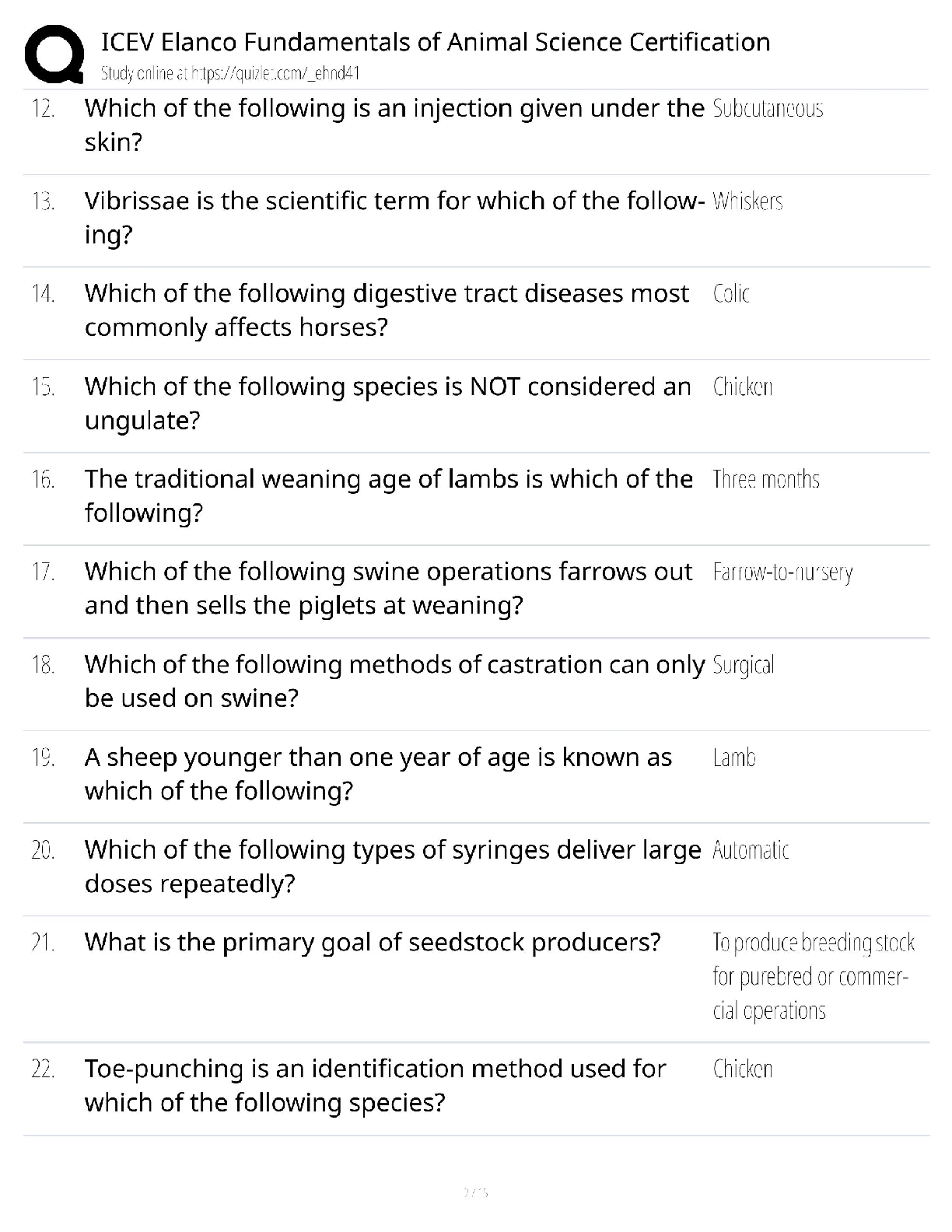This screenshot has height=1232, width=952.
Task: Click the answer 'Surgical'
Action: tap(744, 666)
